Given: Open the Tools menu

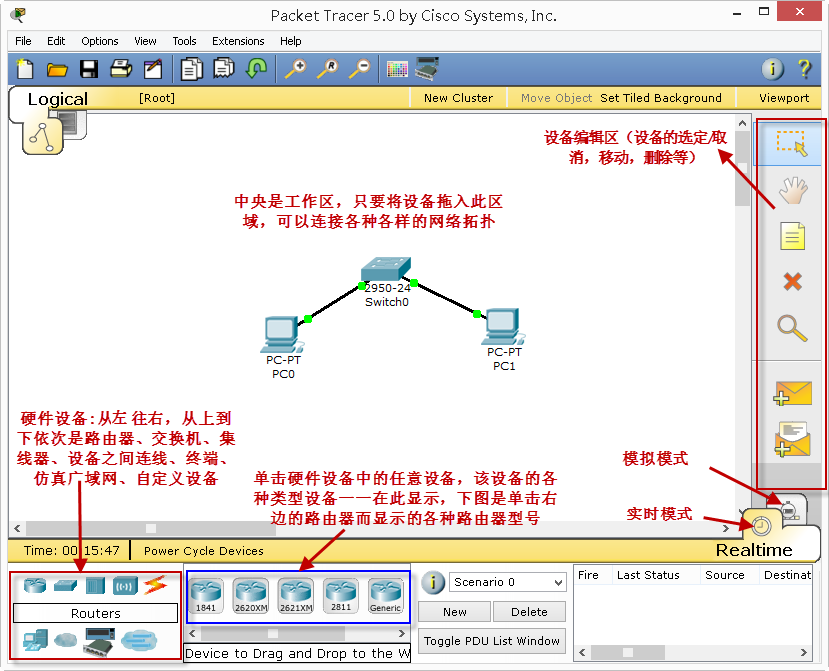Looking at the screenshot, I should [x=184, y=41].
